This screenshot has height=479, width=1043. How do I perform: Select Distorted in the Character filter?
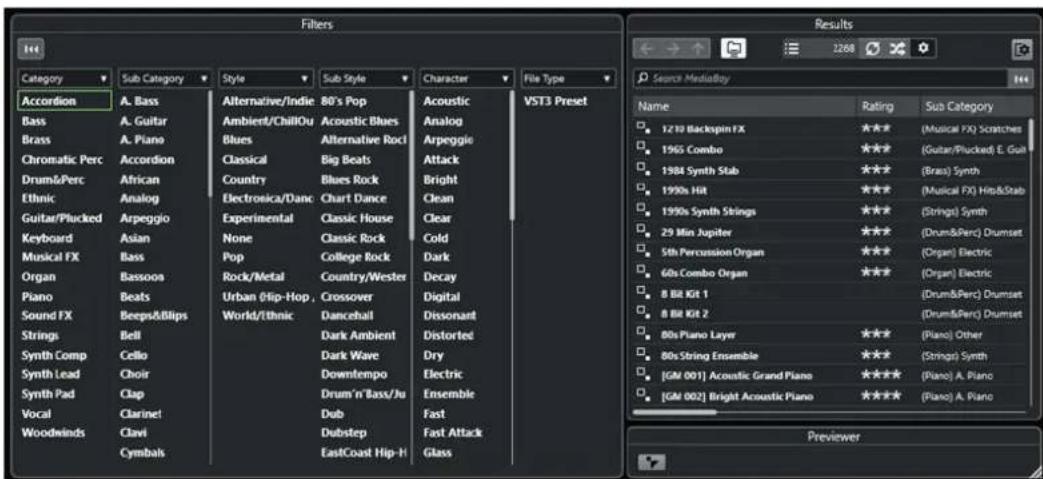(x=448, y=335)
